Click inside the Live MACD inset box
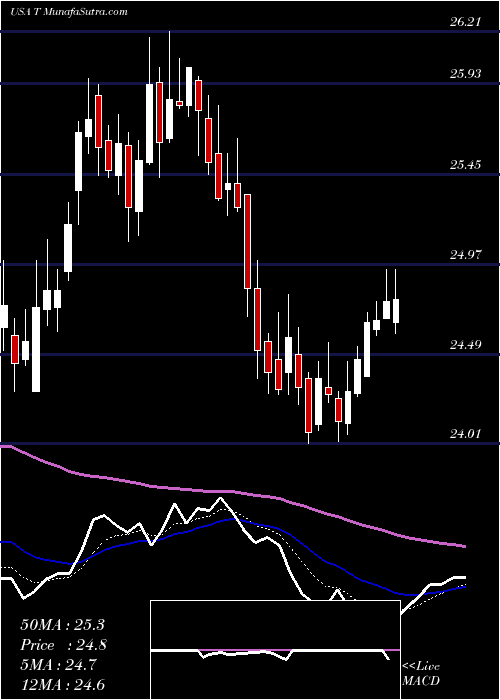The image size is (500, 700). (275, 650)
